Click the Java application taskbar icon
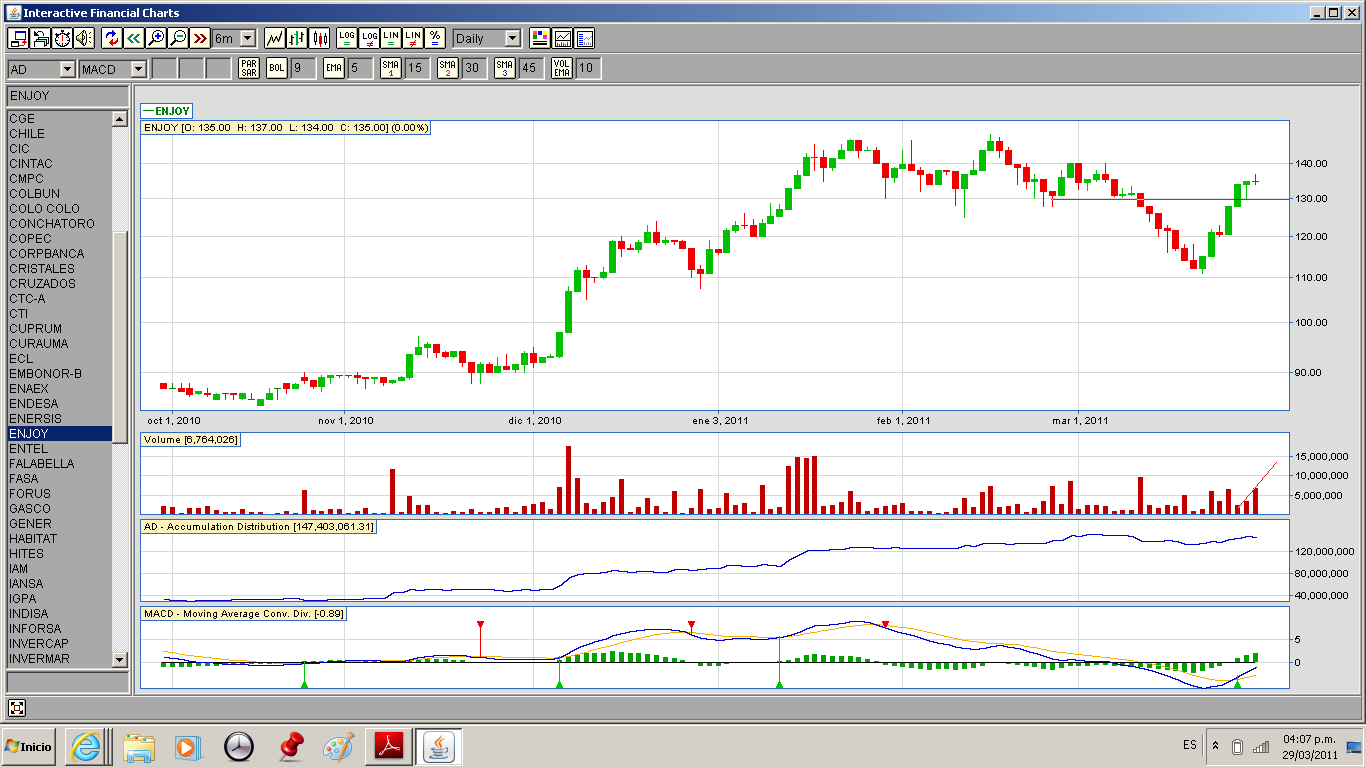The width and height of the screenshot is (1366, 768). 438,746
